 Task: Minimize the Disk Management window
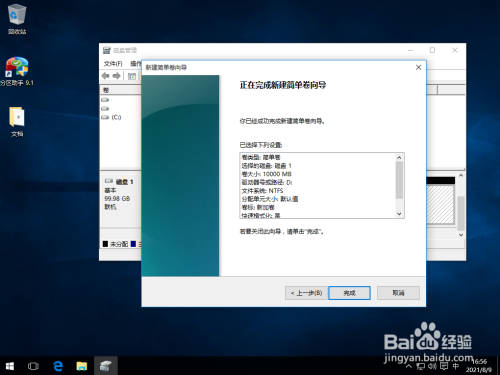pyautogui.click(x=410, y=50)
